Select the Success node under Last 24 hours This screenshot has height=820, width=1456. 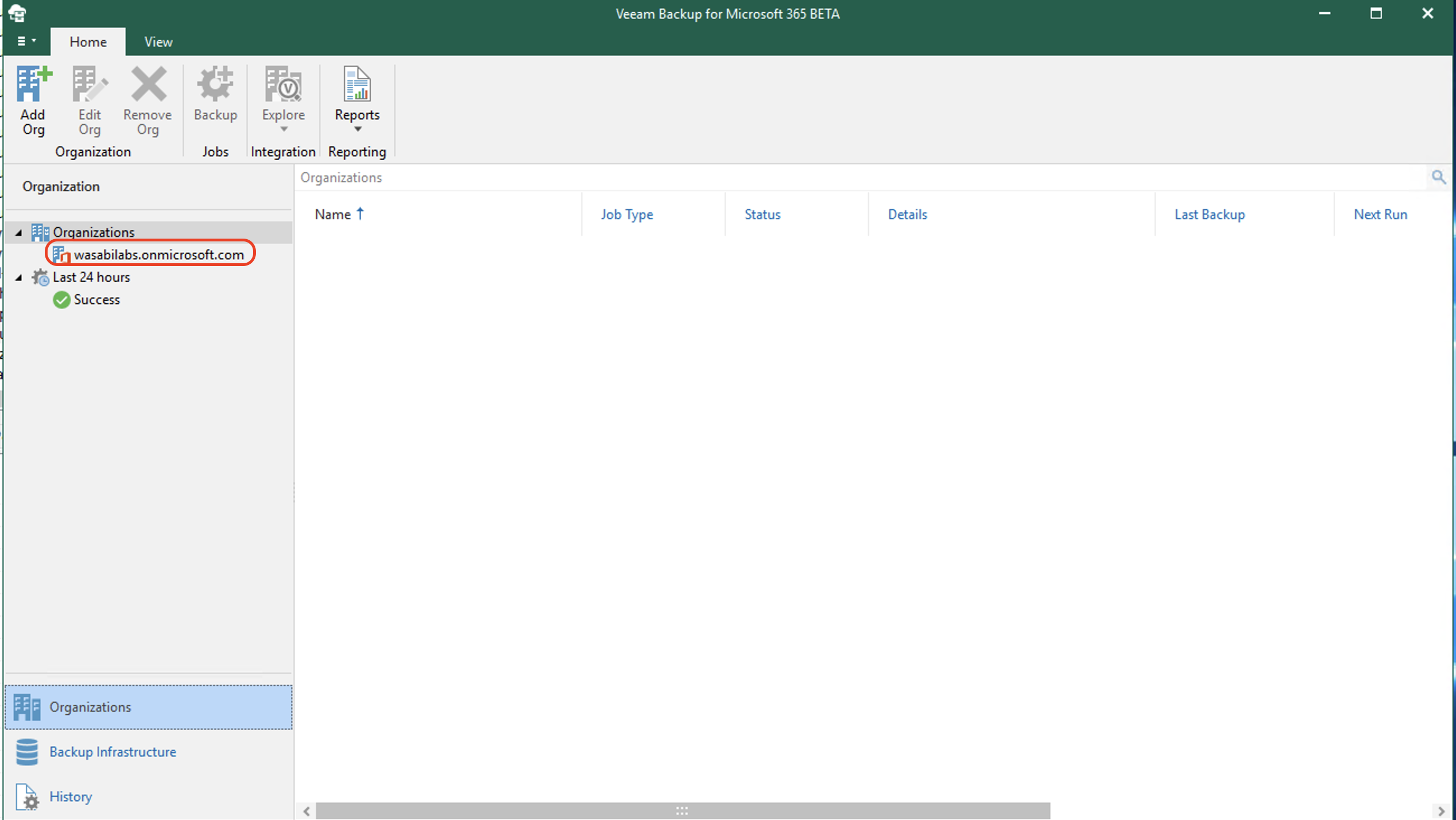(97, 300)
